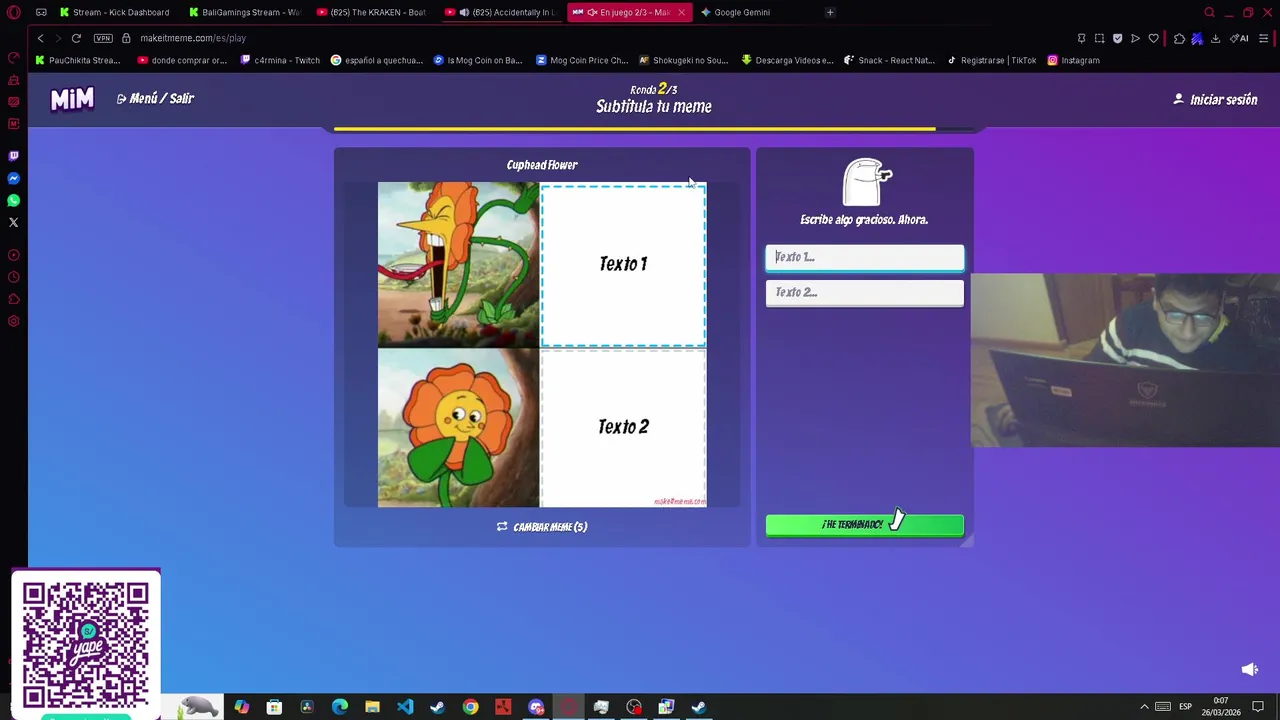
Task: Type in the Texto 1 input field
Action: 865,257
